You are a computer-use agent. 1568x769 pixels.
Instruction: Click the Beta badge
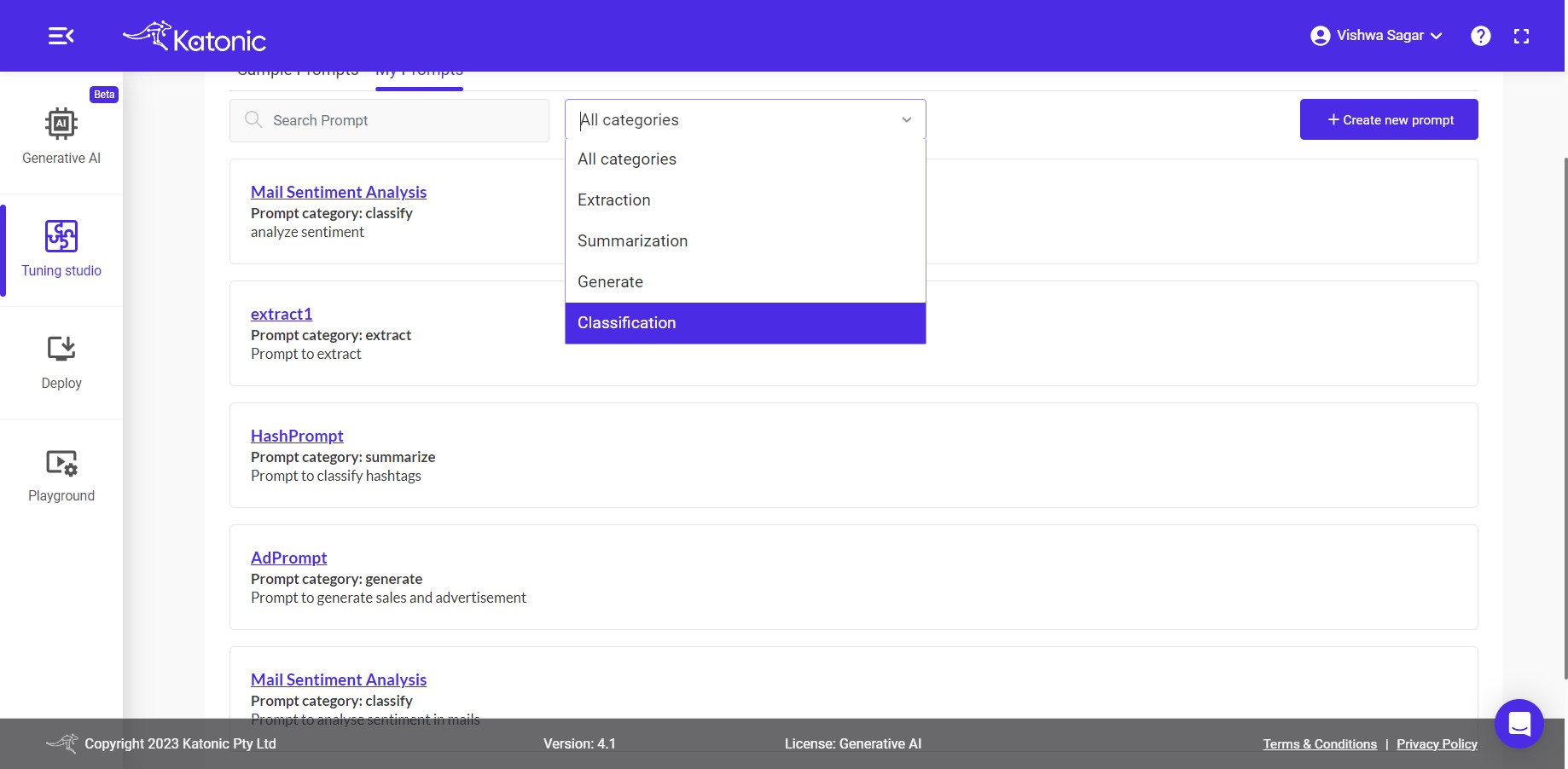(x=104, y=95)
